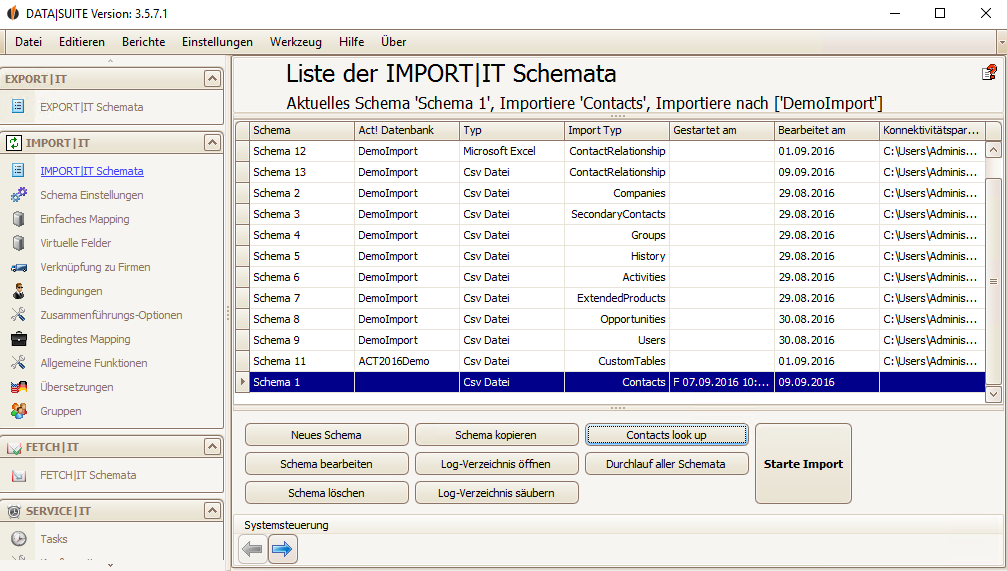
Task: Open the Werkzeug menu
Action: [x=295, y=42]
